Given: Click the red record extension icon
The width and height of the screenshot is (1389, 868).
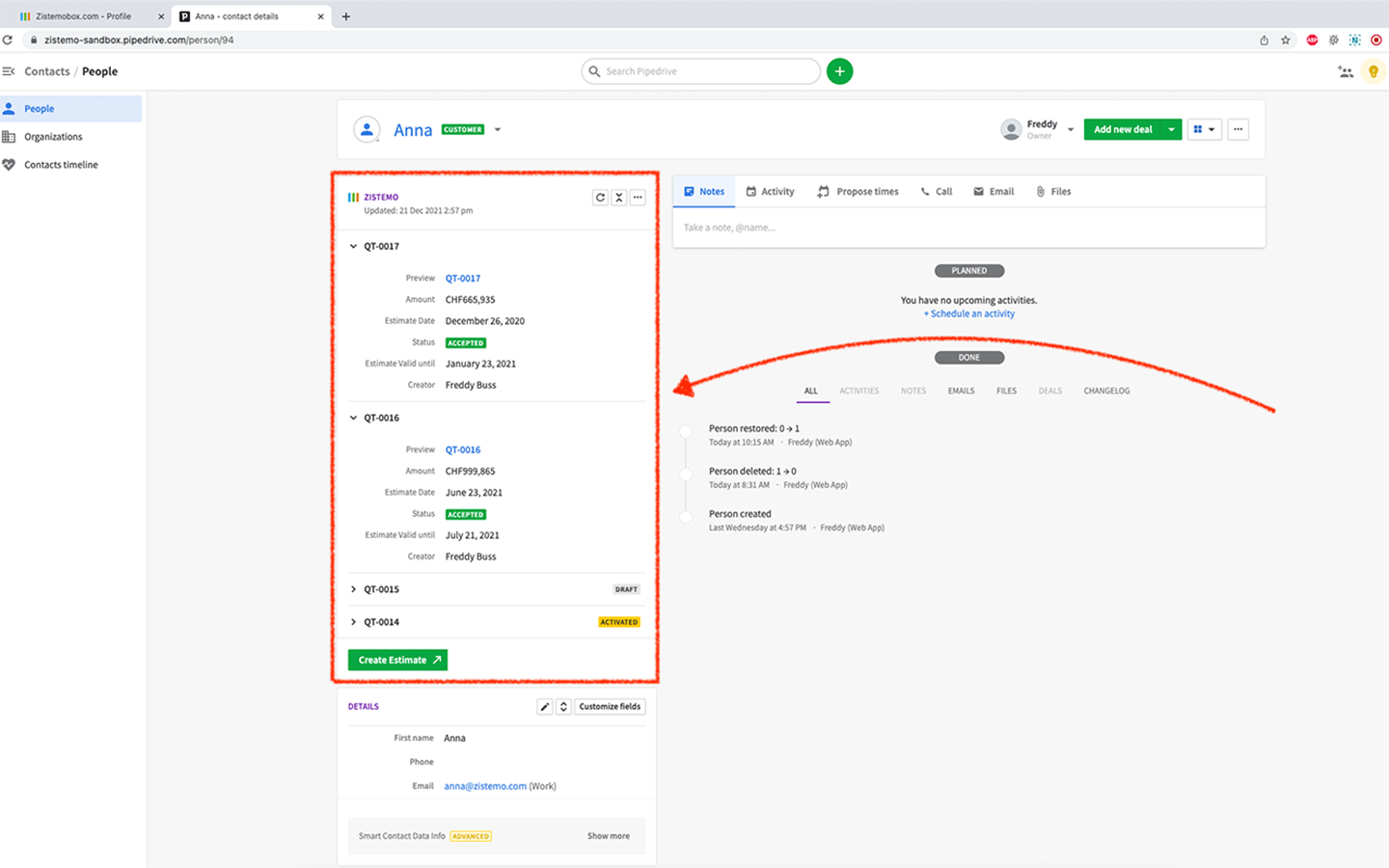Looking at the screenshot, I should point(1376,41).
